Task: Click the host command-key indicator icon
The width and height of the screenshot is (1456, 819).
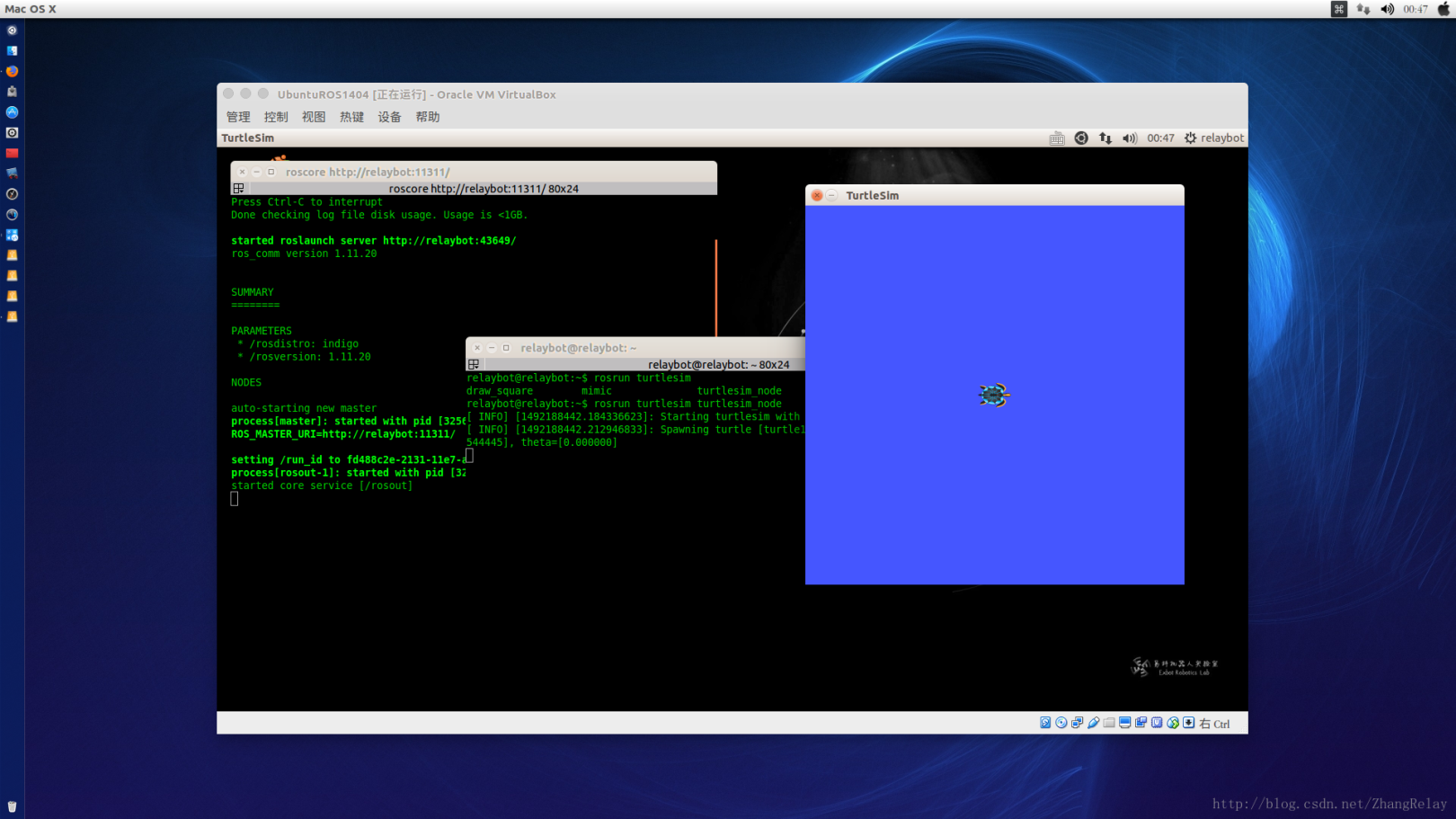Action: click(1339, 9)
